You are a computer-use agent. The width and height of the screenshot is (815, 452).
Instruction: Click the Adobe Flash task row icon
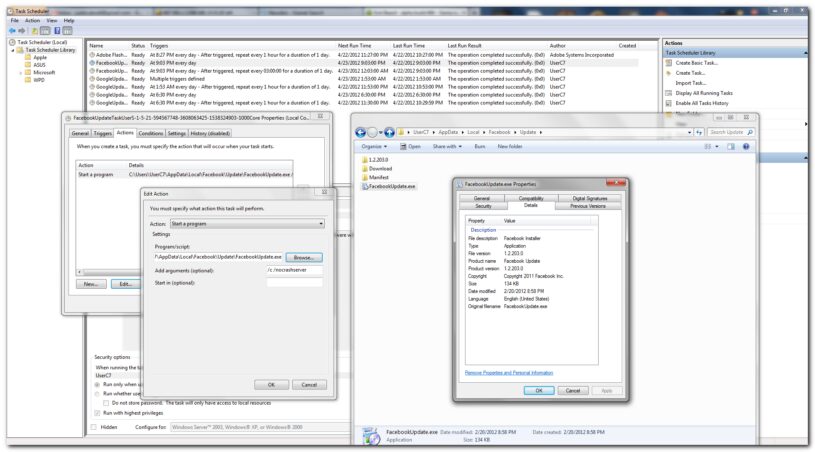pos(92,55)
